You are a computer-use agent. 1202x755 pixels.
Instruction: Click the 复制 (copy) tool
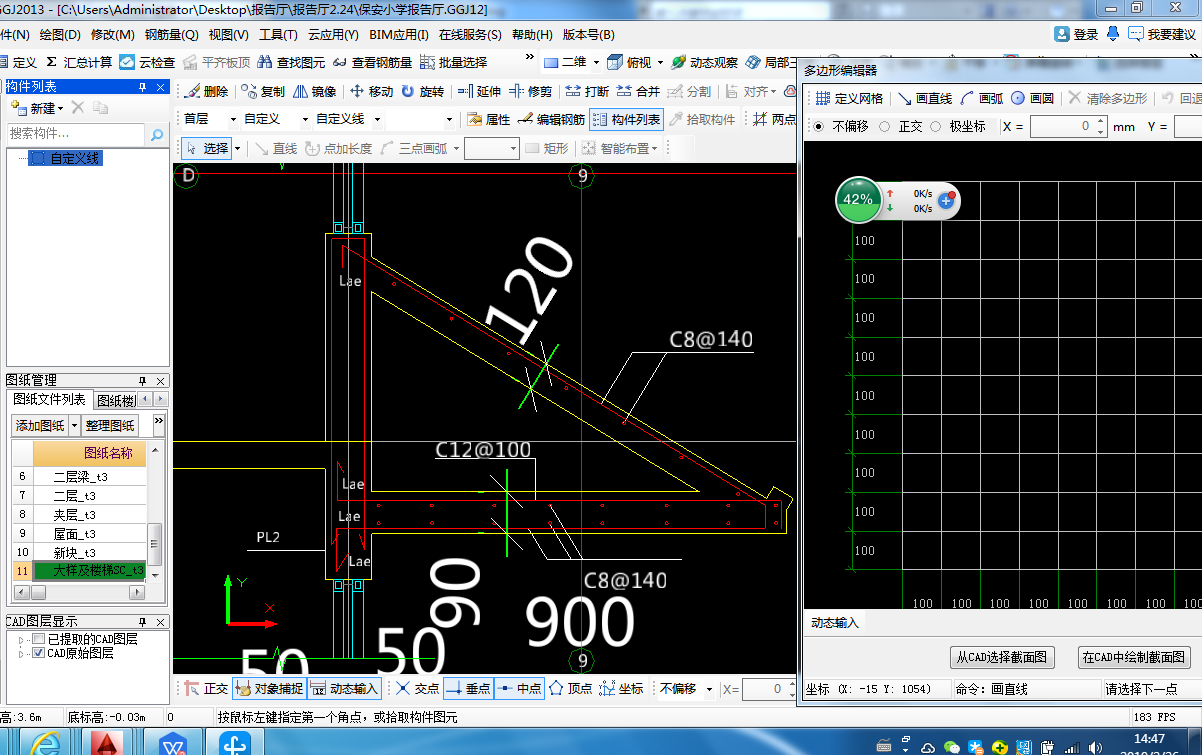(263, 91)
